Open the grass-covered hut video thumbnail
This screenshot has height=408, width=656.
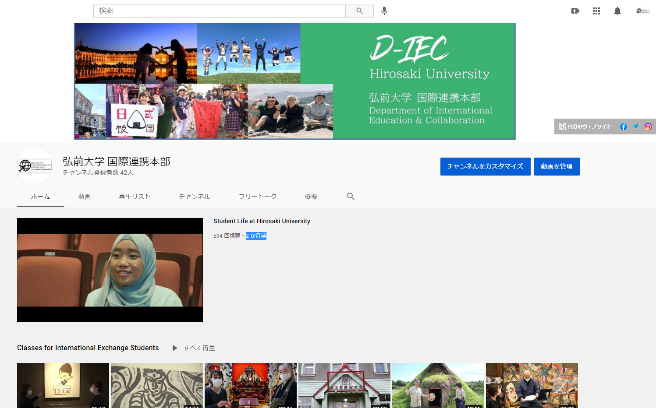[x=438, y=385]
